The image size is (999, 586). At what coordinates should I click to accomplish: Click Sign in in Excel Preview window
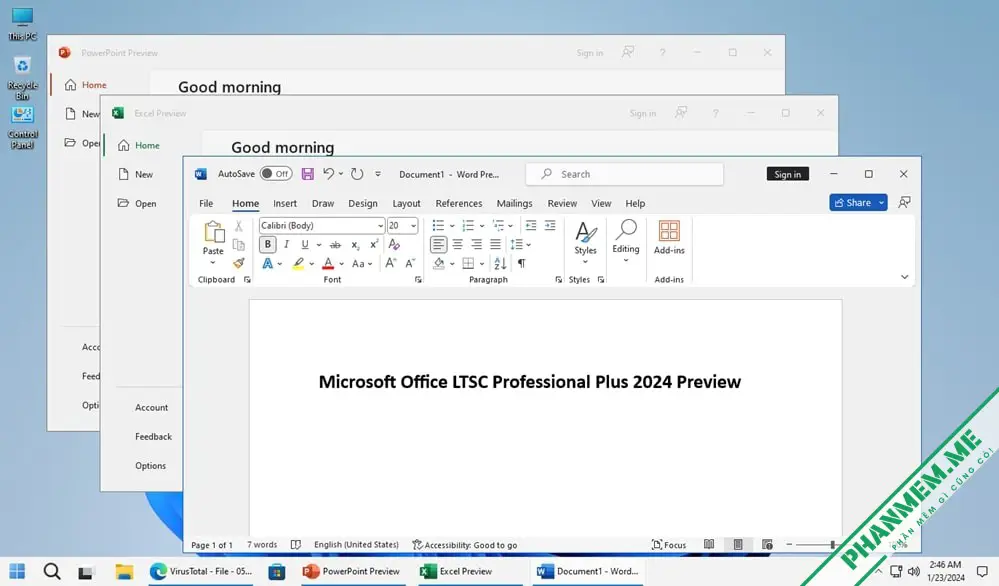pos(642,113)
